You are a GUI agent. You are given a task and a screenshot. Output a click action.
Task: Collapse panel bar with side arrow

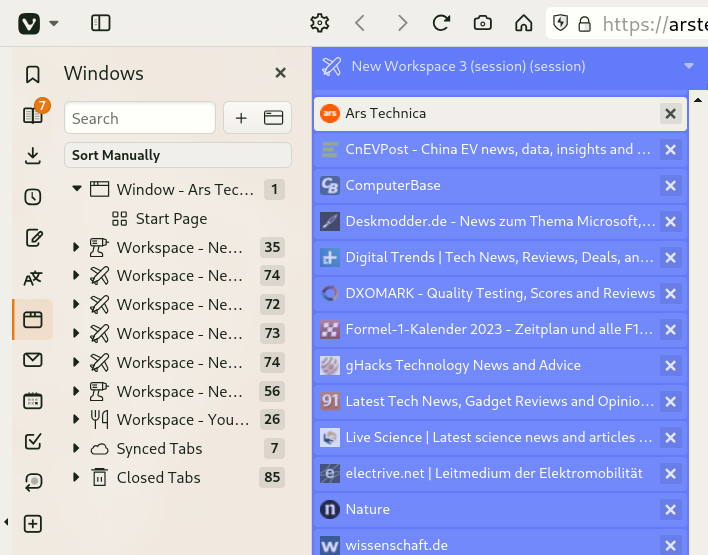pyautogui.click(x=6, y=522)
